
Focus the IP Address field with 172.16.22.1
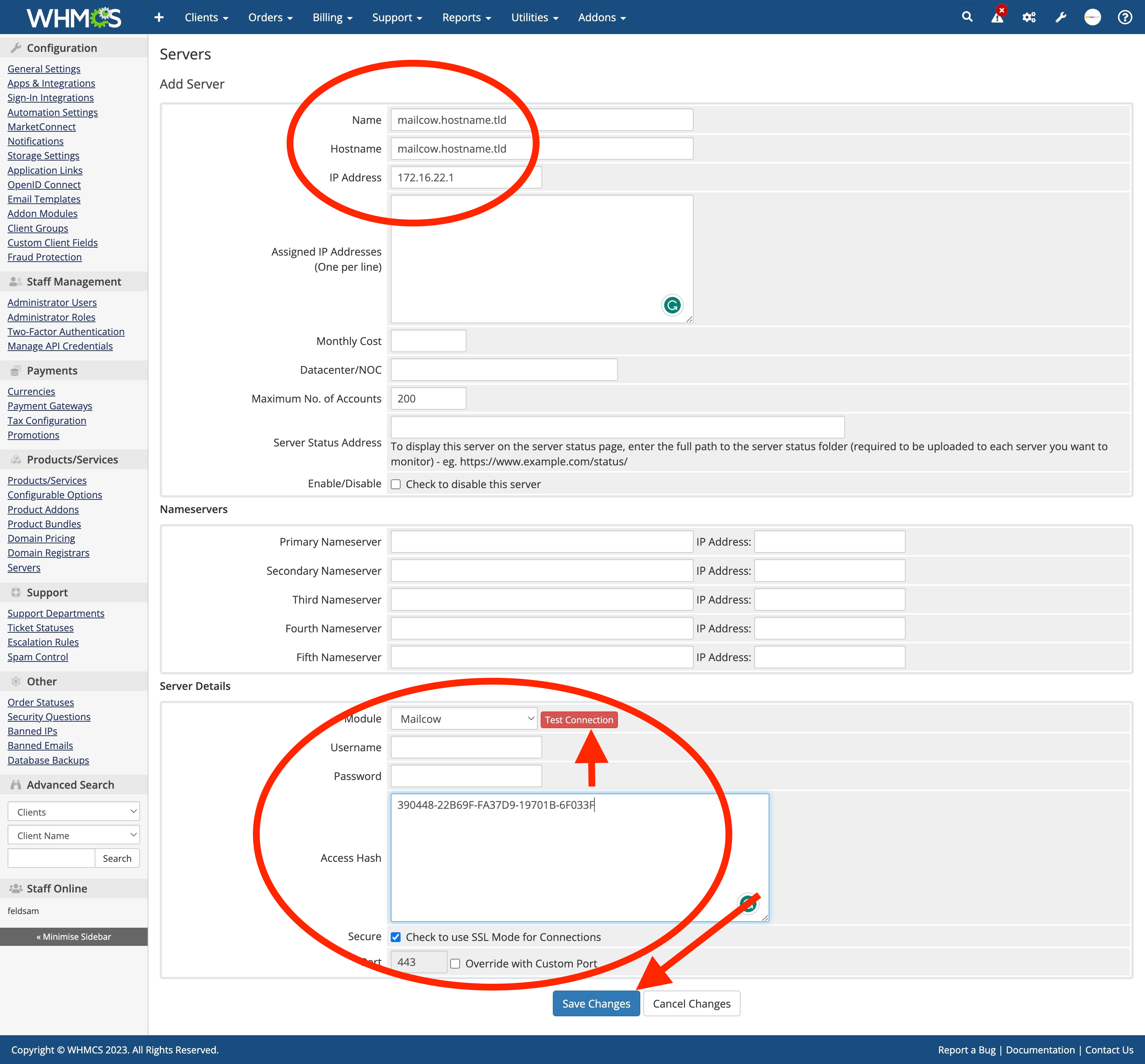466,177
